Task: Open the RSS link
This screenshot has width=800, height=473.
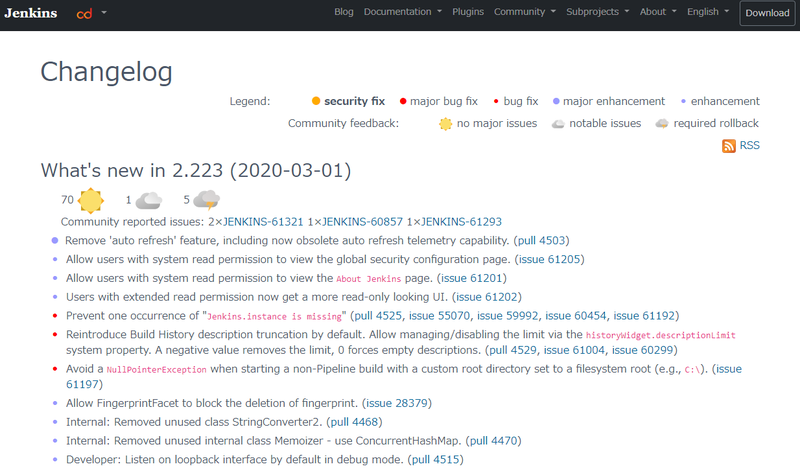Action: (x=749, y=145)
